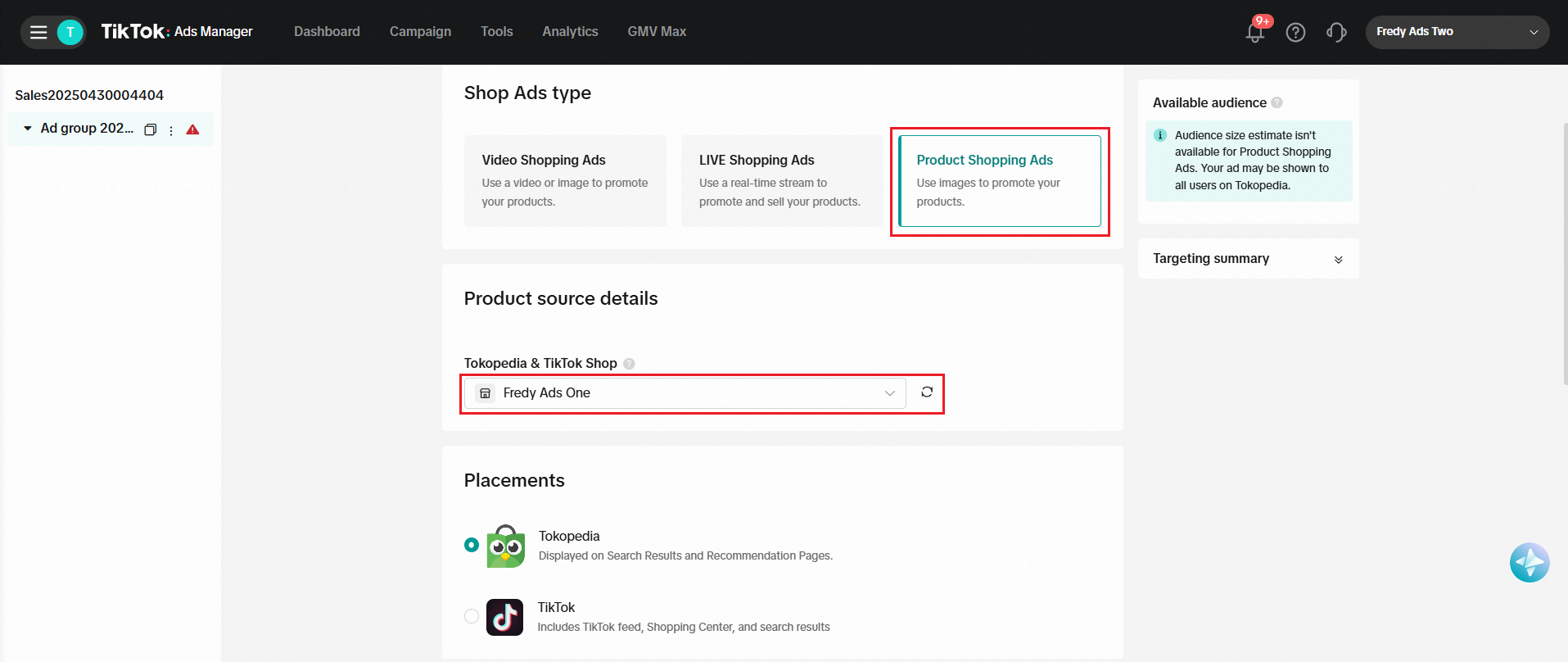Select the LIVE Shopping Ads card
This screenshot has width=1568, height=662.
click(x=782, y=180)
